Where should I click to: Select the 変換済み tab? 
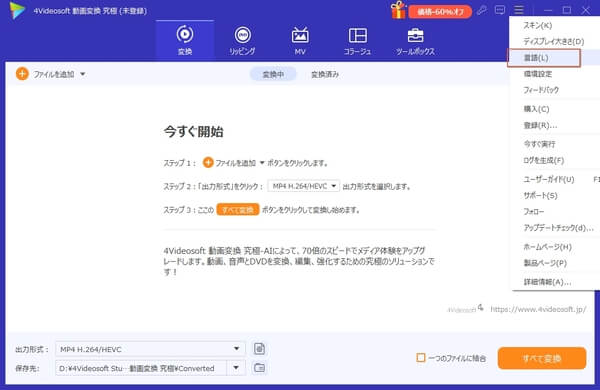coord(325,74)
